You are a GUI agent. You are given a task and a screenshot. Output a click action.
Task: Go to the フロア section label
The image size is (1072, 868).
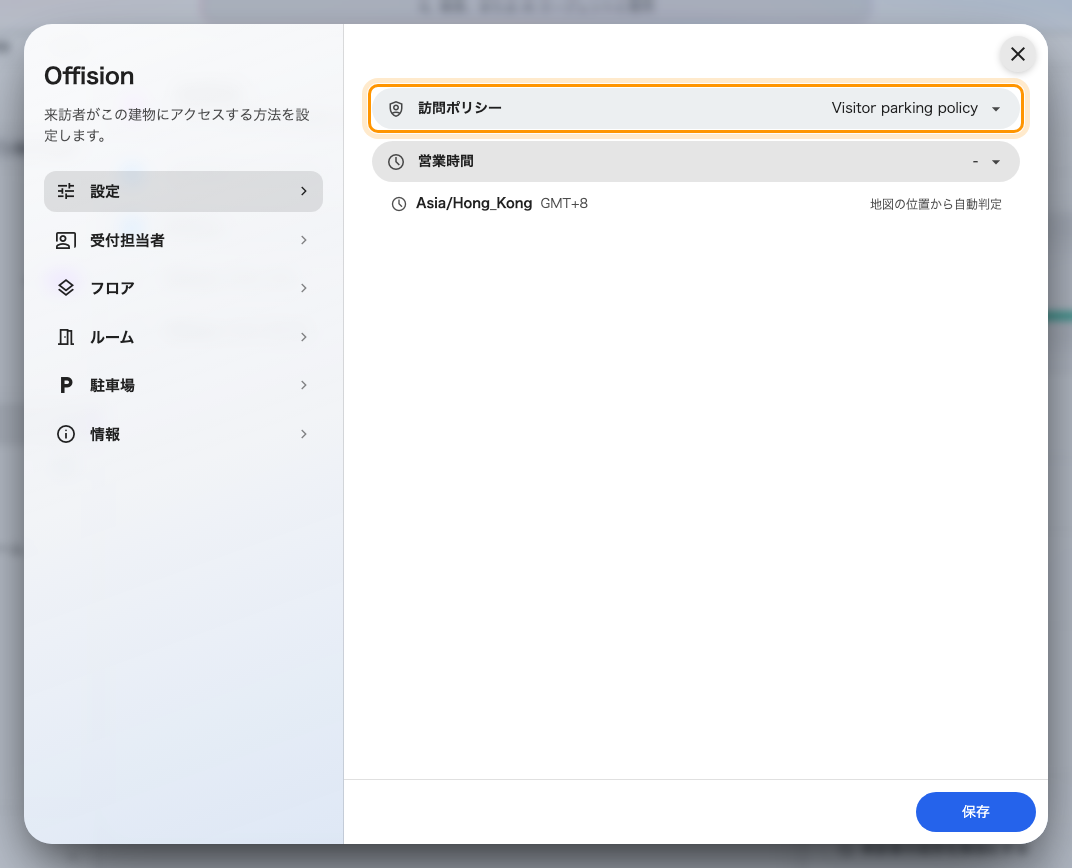(112, 288)
